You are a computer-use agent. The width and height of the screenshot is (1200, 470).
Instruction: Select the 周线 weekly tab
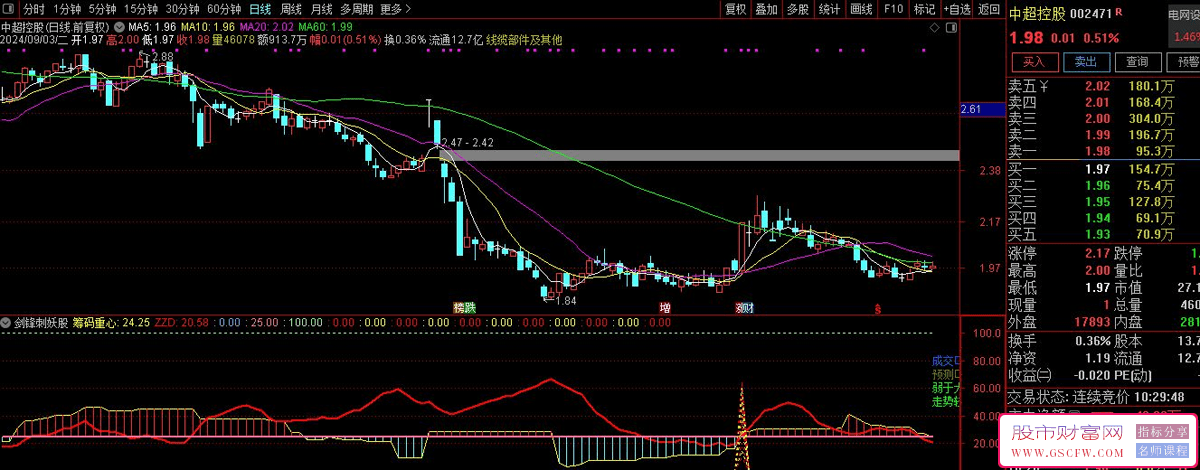tap(291, 9)
